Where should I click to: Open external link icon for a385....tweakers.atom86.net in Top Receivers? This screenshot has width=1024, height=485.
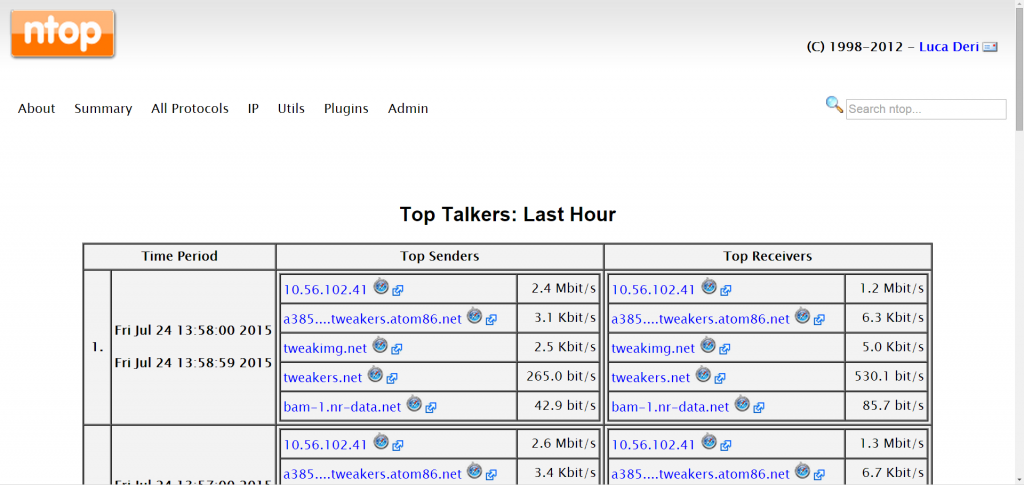coord(819,320)
